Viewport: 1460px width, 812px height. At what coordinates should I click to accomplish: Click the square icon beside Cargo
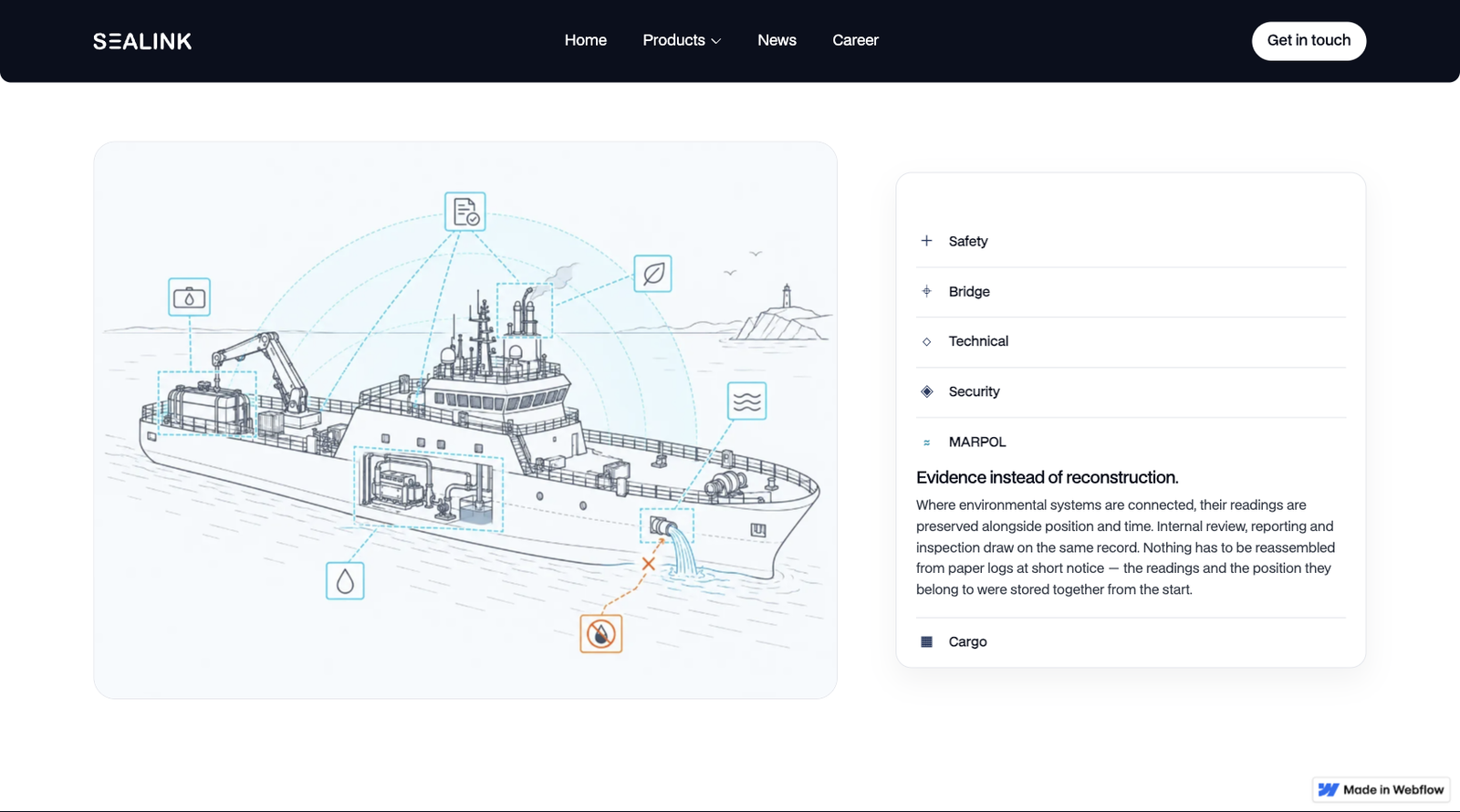927,641
